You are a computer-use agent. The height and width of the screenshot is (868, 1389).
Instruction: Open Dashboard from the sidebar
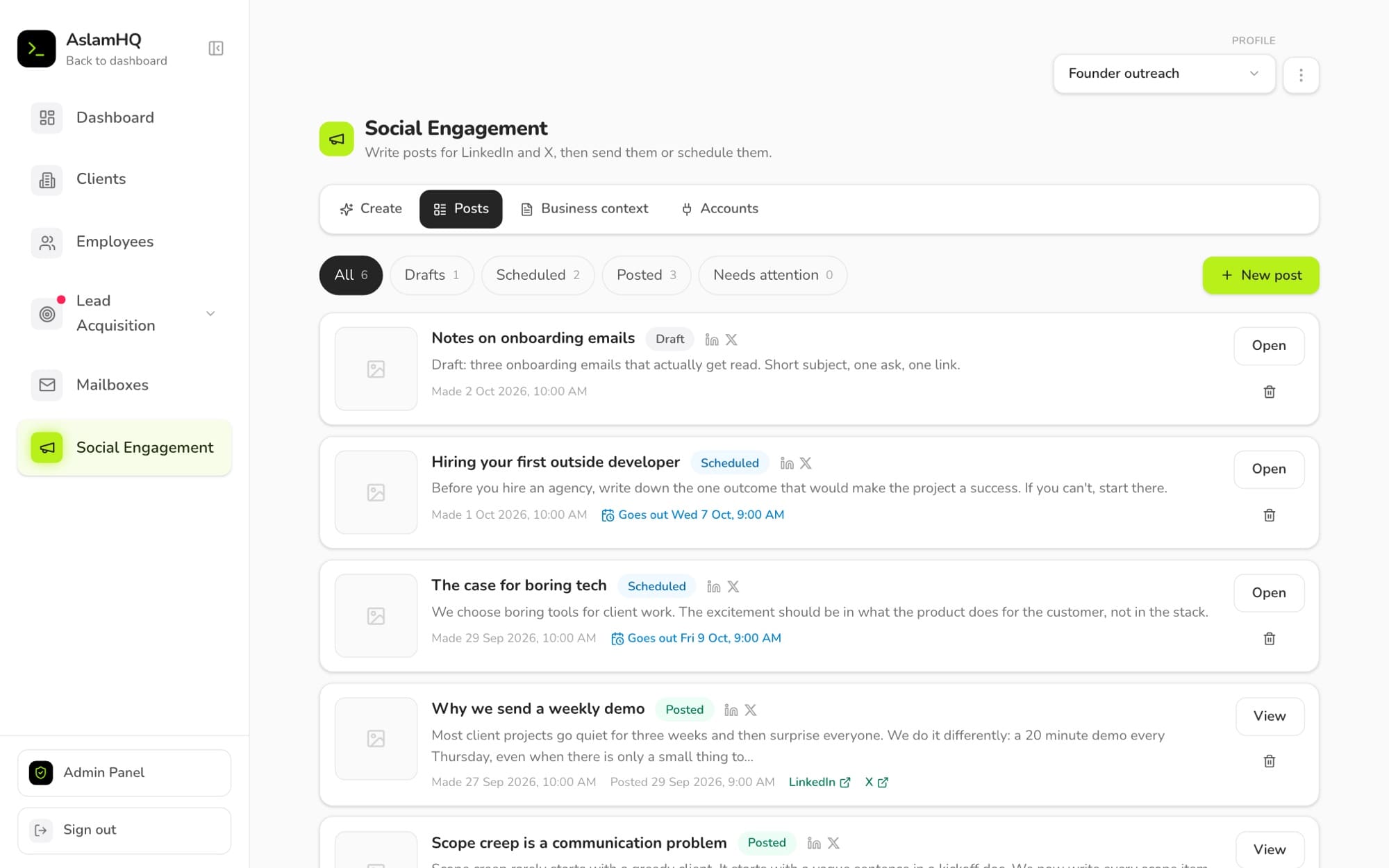click(124, 118)
